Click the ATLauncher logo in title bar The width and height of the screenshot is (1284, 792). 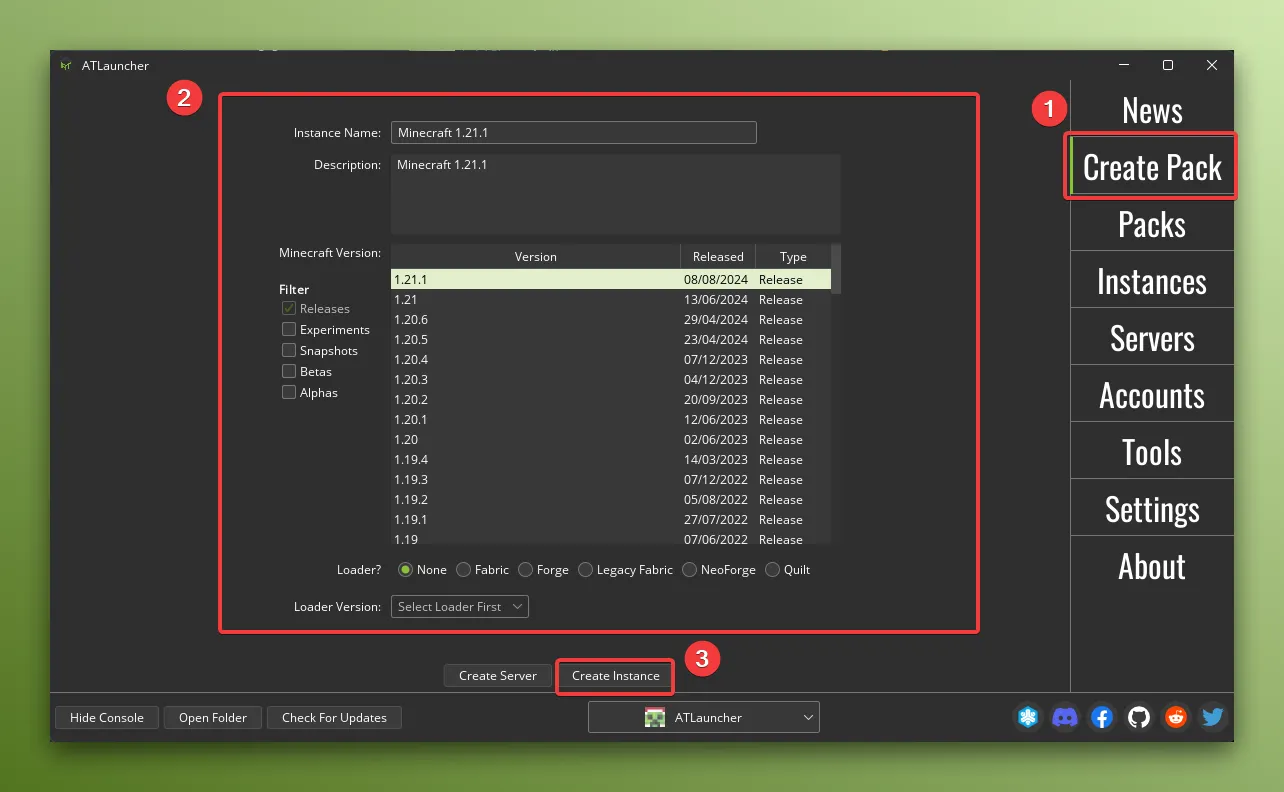[66, 66]
